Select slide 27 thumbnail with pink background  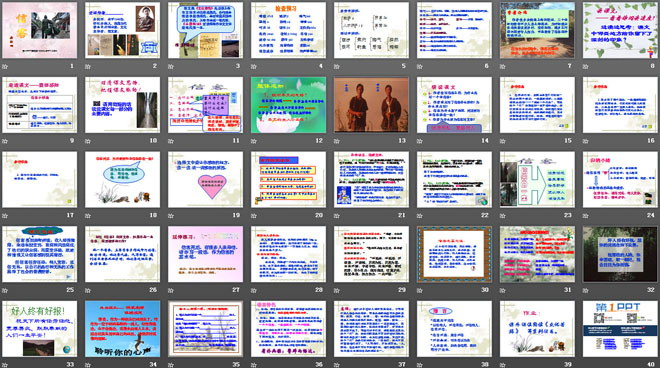[x=205, y=254]
